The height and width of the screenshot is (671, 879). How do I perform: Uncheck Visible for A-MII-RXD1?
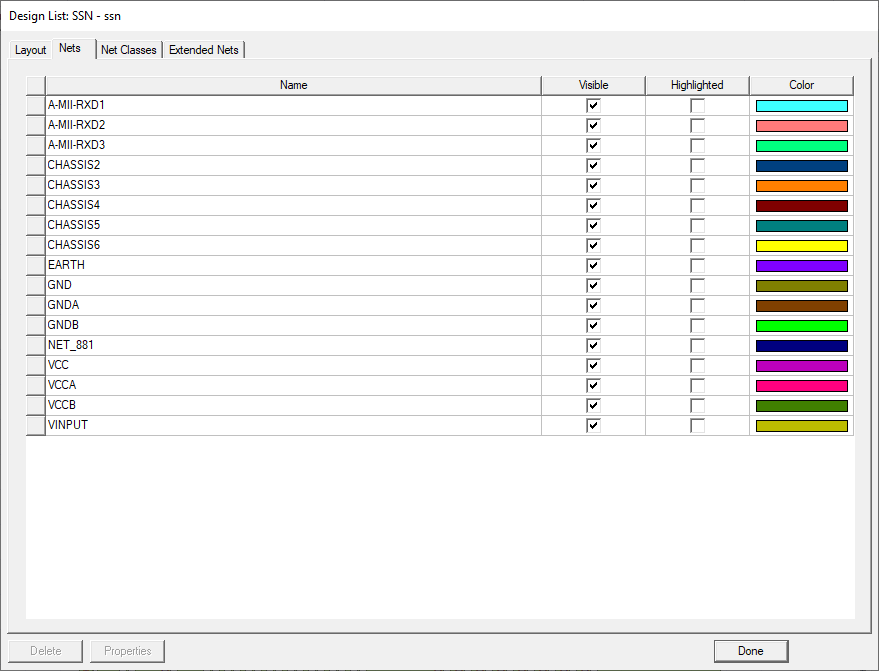[593, 105]
